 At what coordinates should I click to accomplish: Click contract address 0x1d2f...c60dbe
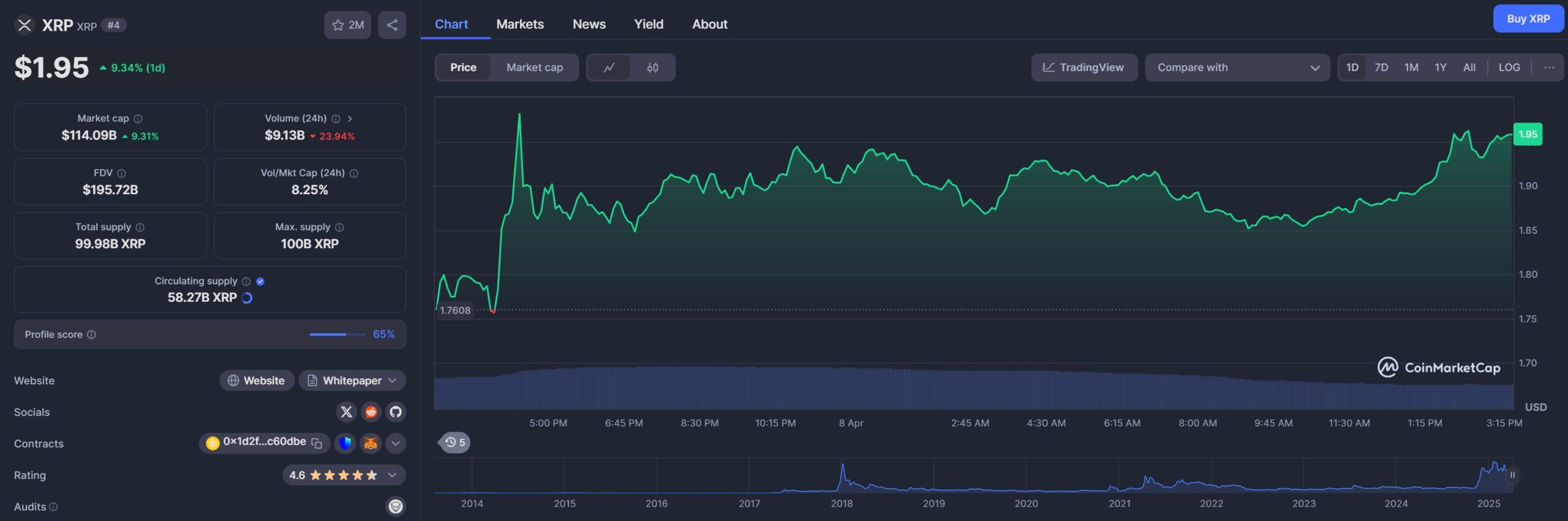(x=264, y=442)
